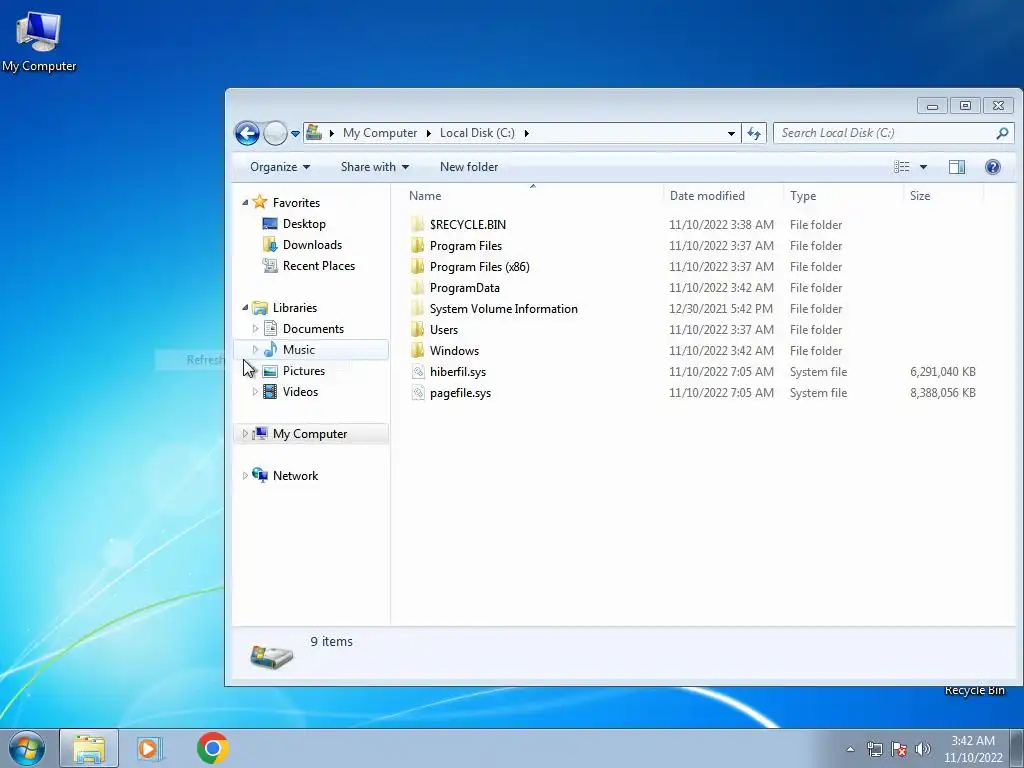Show hidden system tray icons

point(850,749)
